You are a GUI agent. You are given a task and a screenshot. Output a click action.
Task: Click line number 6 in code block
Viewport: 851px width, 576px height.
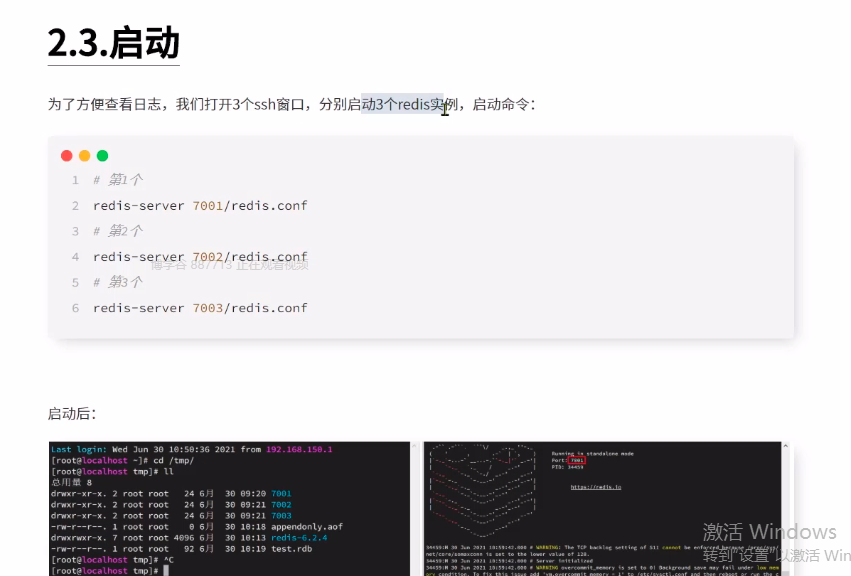point(75,308)
